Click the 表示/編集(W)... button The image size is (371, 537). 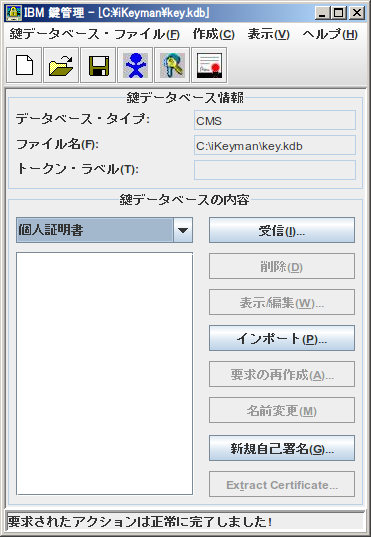[282, 302]
